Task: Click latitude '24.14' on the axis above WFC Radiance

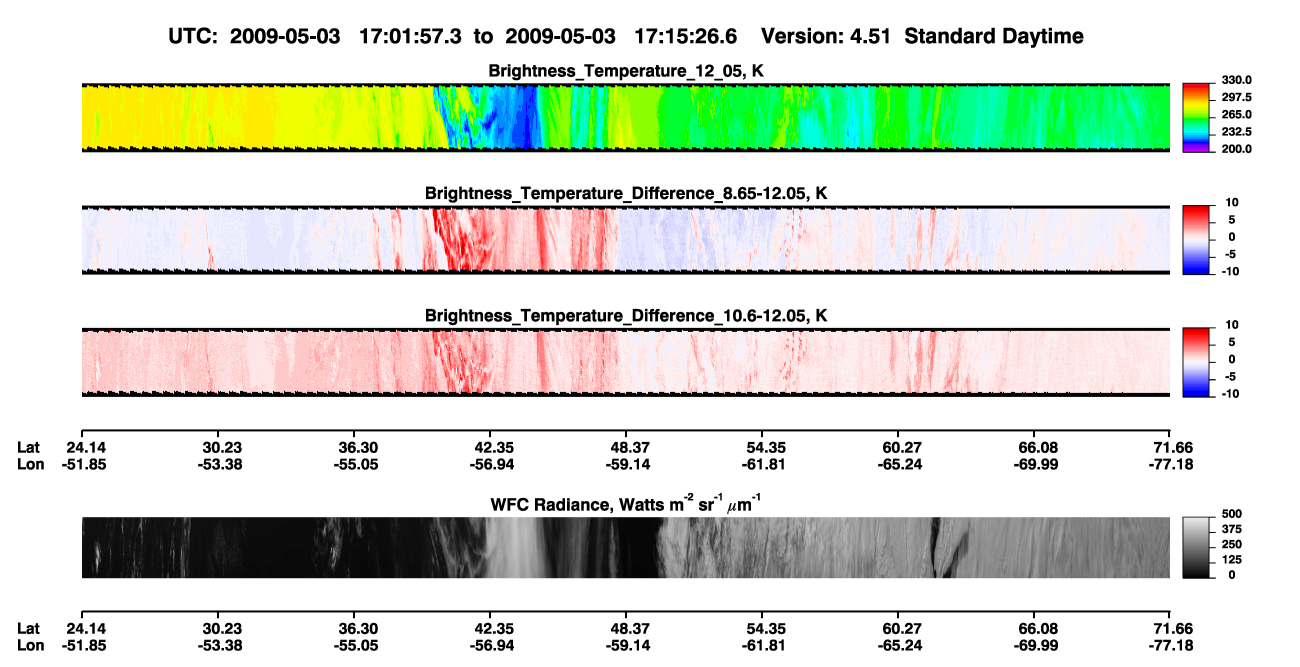Action: 85,448
